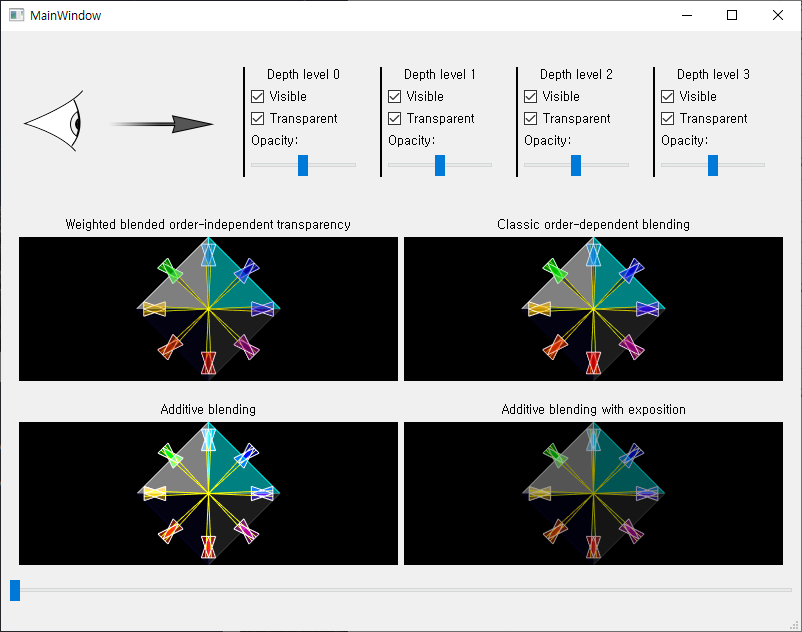The width and height of the screenshot is (802, 632).
Task: Click the classic order-dependent blending render view
Action: (593, 309)
